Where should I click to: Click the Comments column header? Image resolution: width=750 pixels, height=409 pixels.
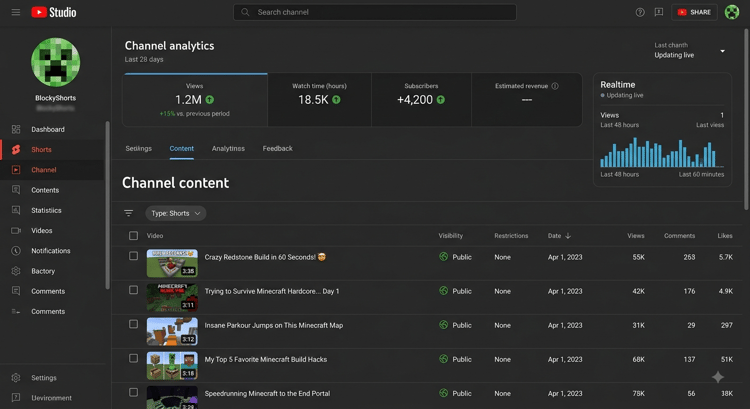[679, 235]
